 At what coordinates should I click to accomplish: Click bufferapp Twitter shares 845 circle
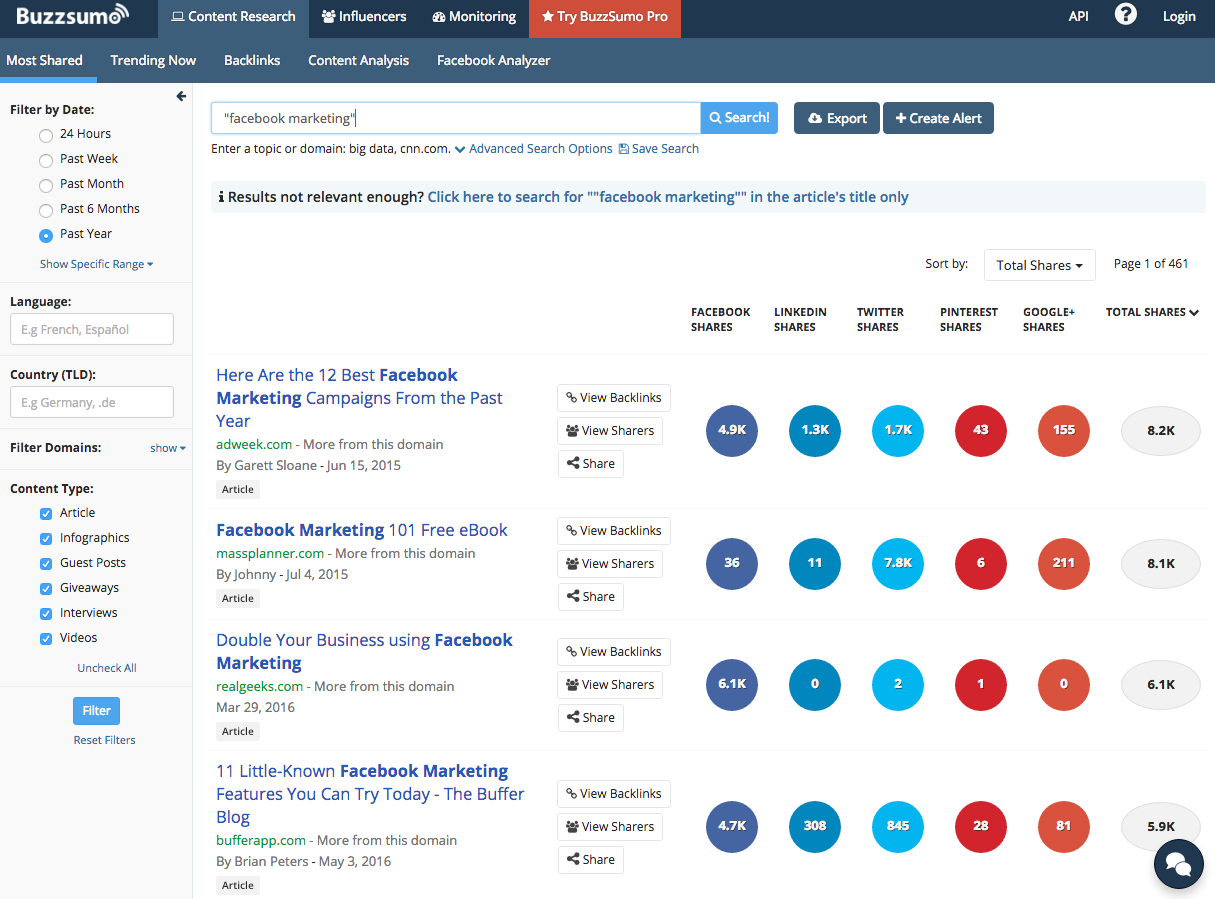(898, 826)
